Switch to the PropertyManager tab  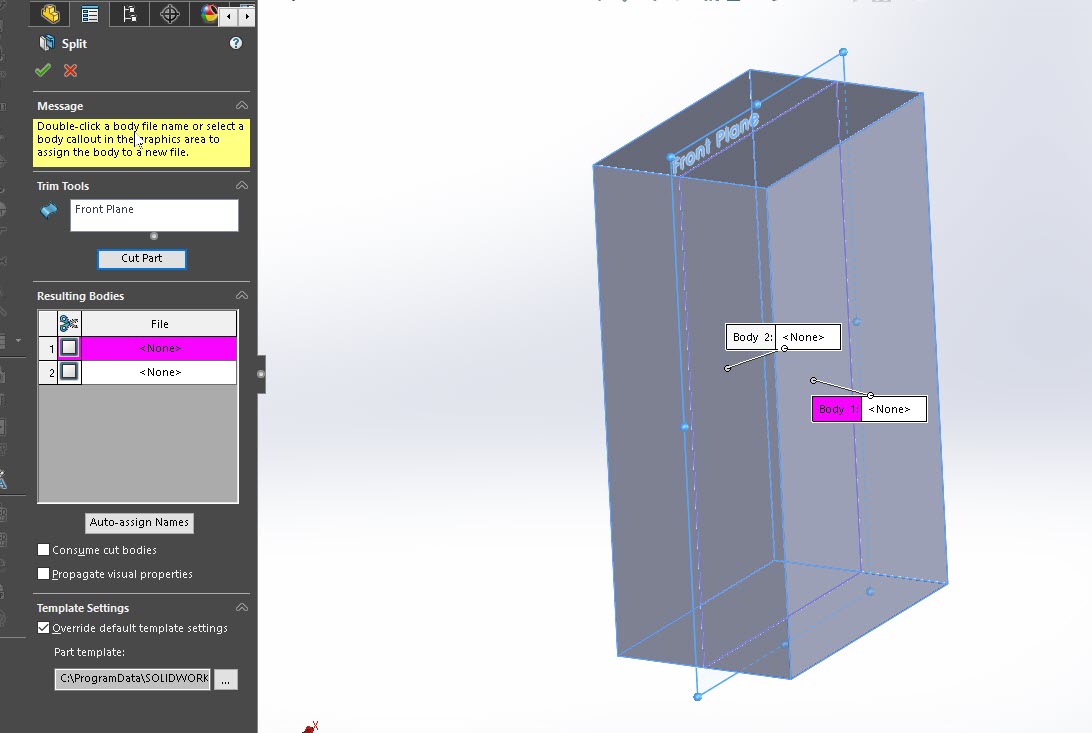(90, 14)
